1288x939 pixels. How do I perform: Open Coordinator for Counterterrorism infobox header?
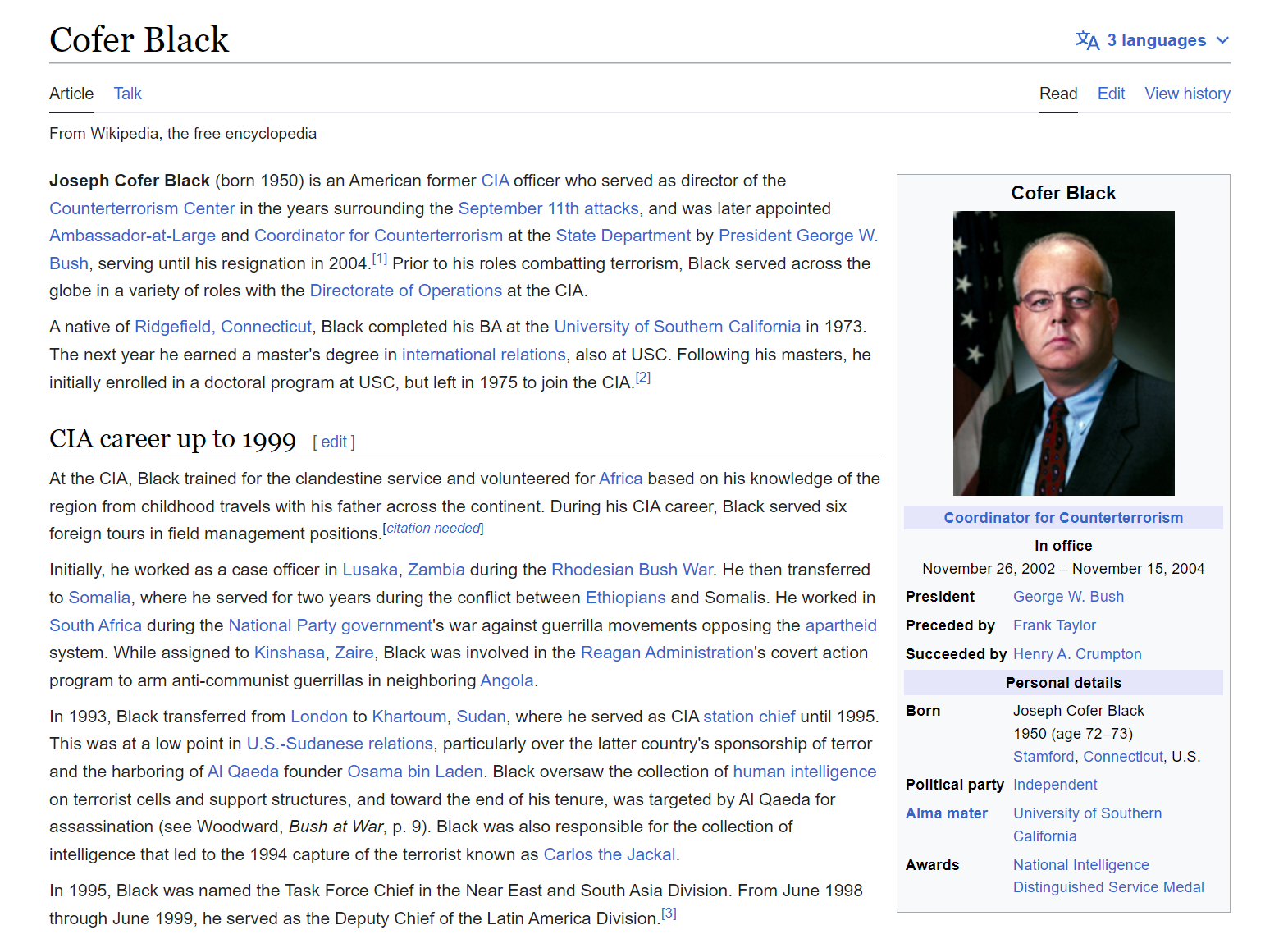[1063, 518]
